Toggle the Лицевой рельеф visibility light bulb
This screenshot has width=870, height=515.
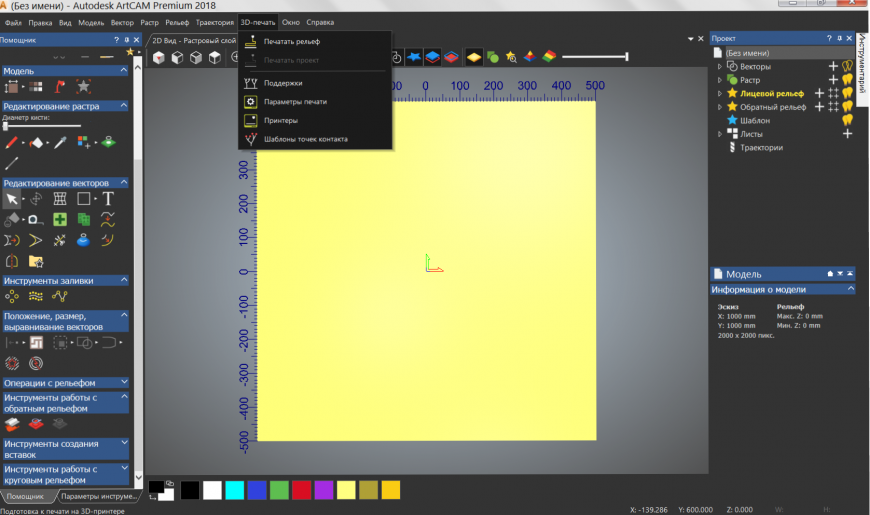click(x=847, y=93)
